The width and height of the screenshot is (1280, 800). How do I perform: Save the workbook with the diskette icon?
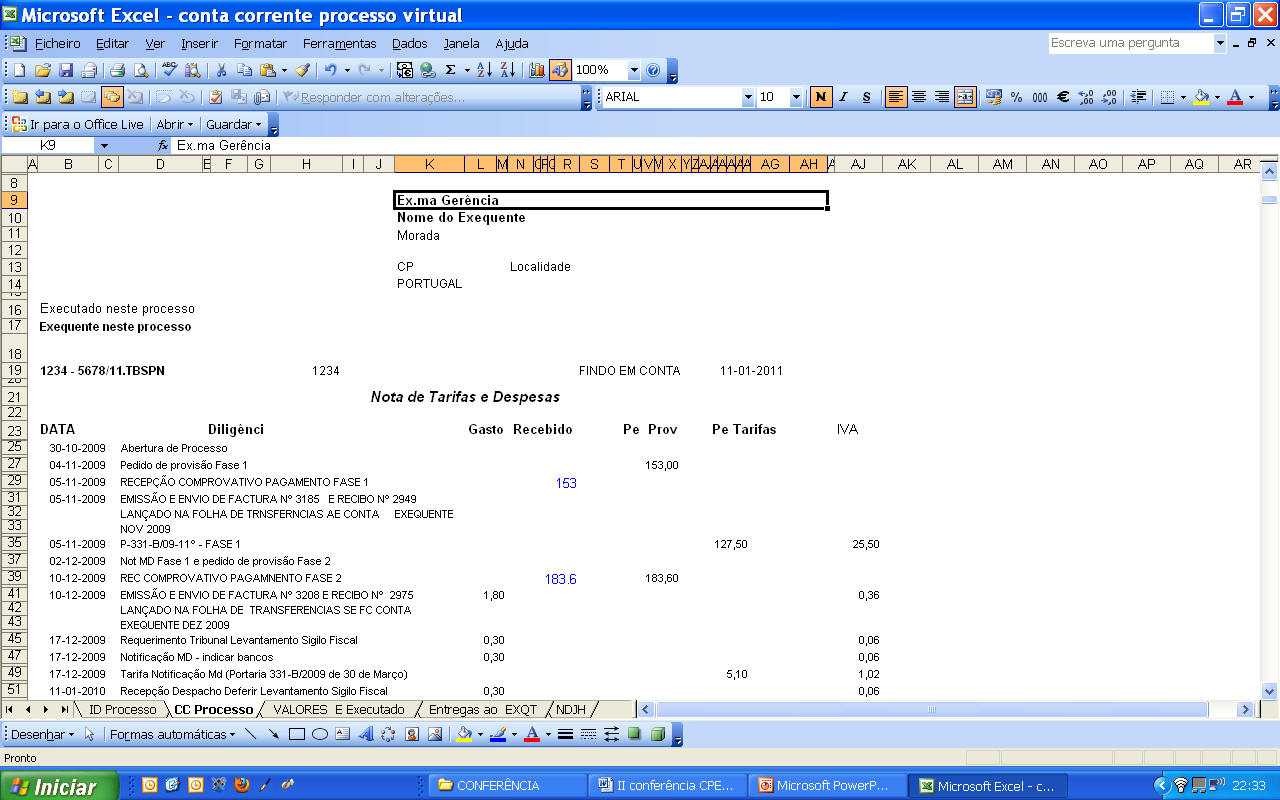(x=66, y=70)
